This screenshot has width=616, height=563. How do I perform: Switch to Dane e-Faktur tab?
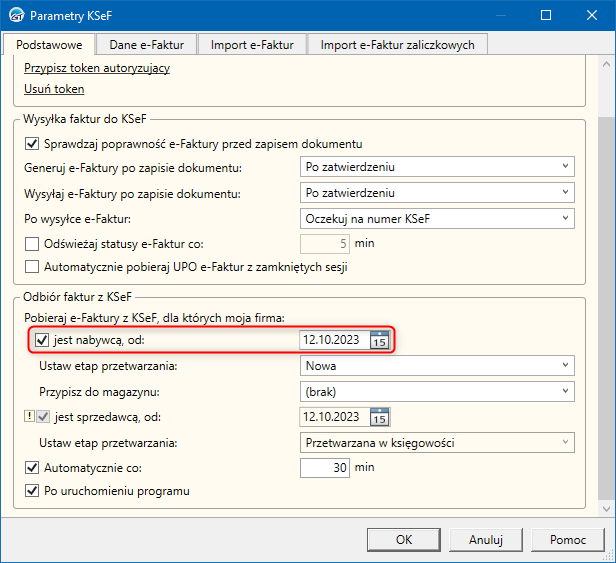[146, 44]
